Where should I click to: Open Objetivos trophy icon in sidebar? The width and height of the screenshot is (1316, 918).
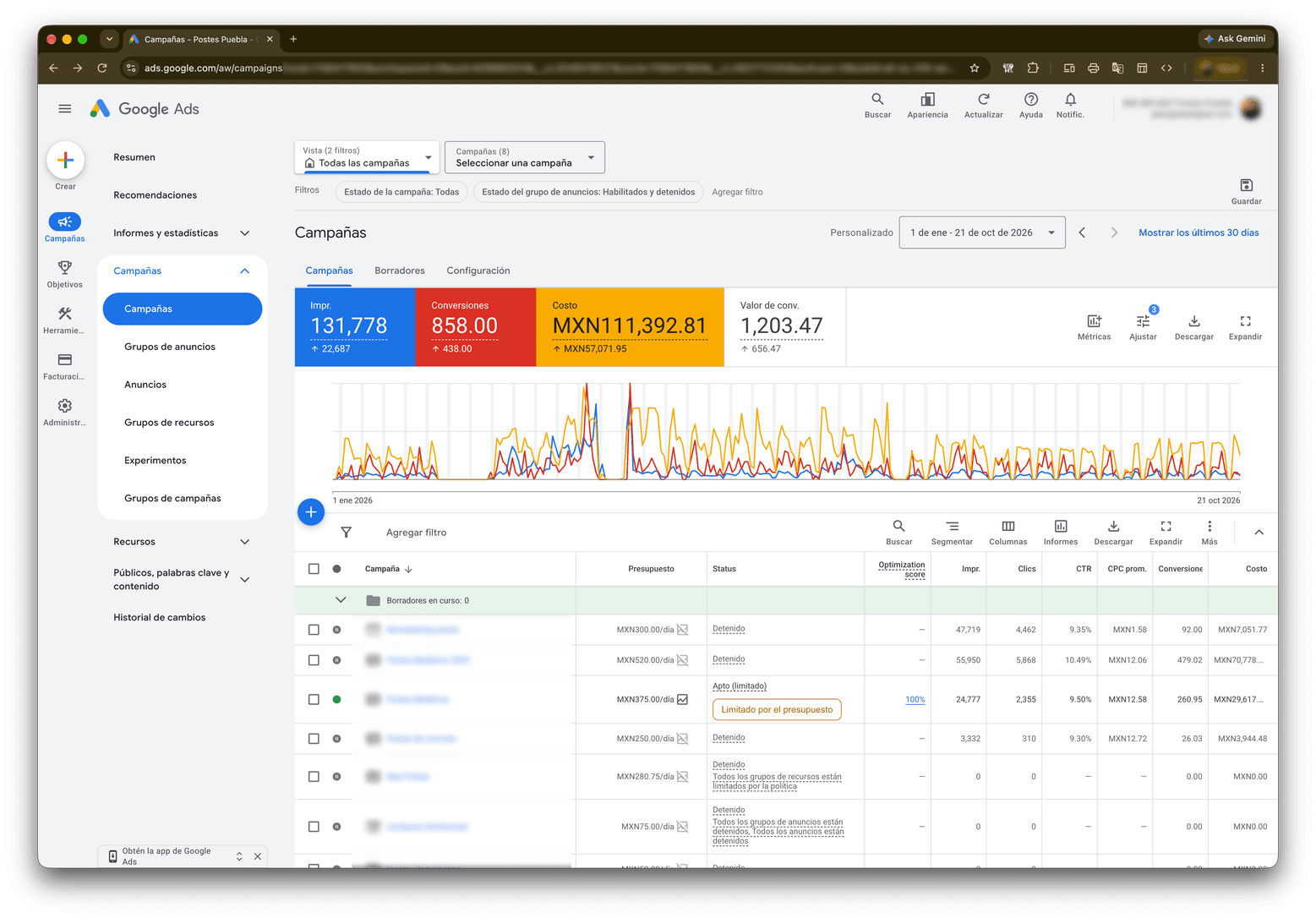click(65, 268)
